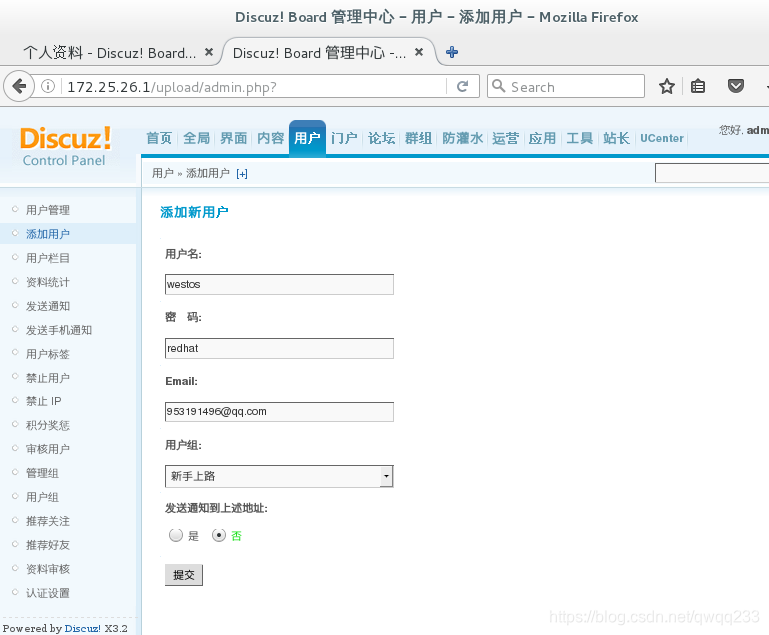Screen dimensions: 769x635
Task: Open 审核用户 in the sidebar
Action: (x=48, y=449)
